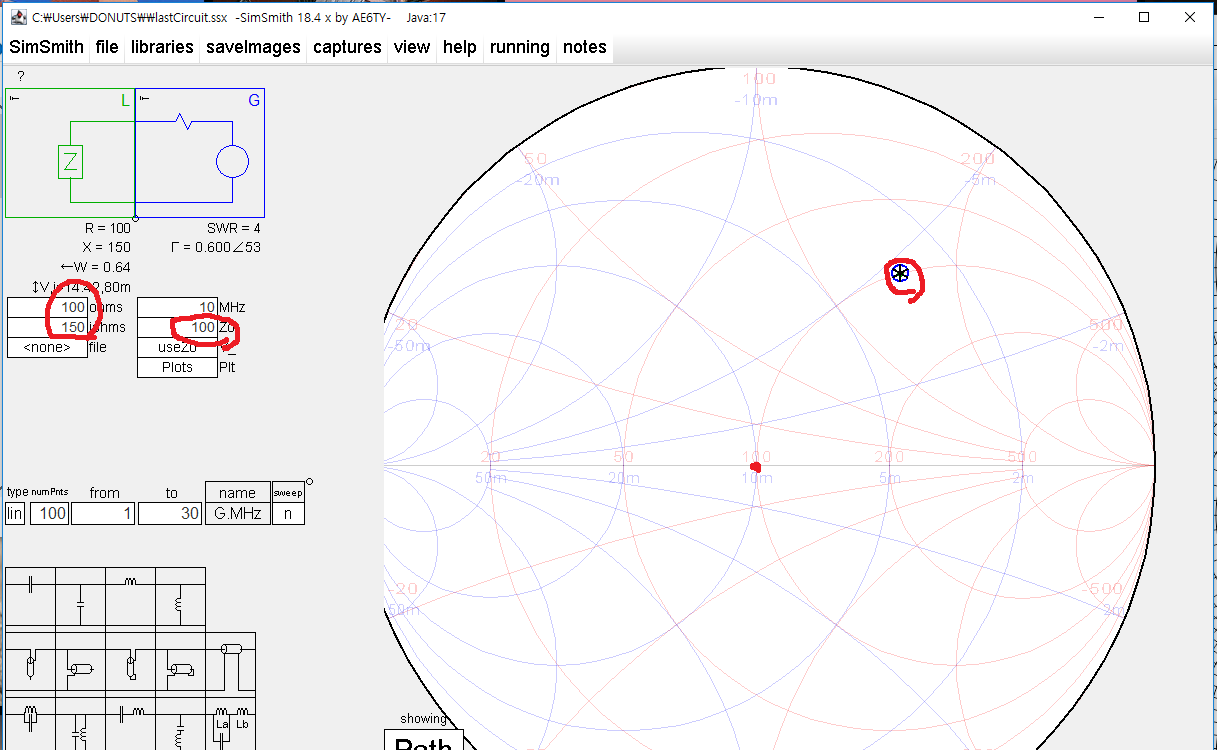Open the saveImages menu
1217x750 pixels.
[x=253, y=47]
